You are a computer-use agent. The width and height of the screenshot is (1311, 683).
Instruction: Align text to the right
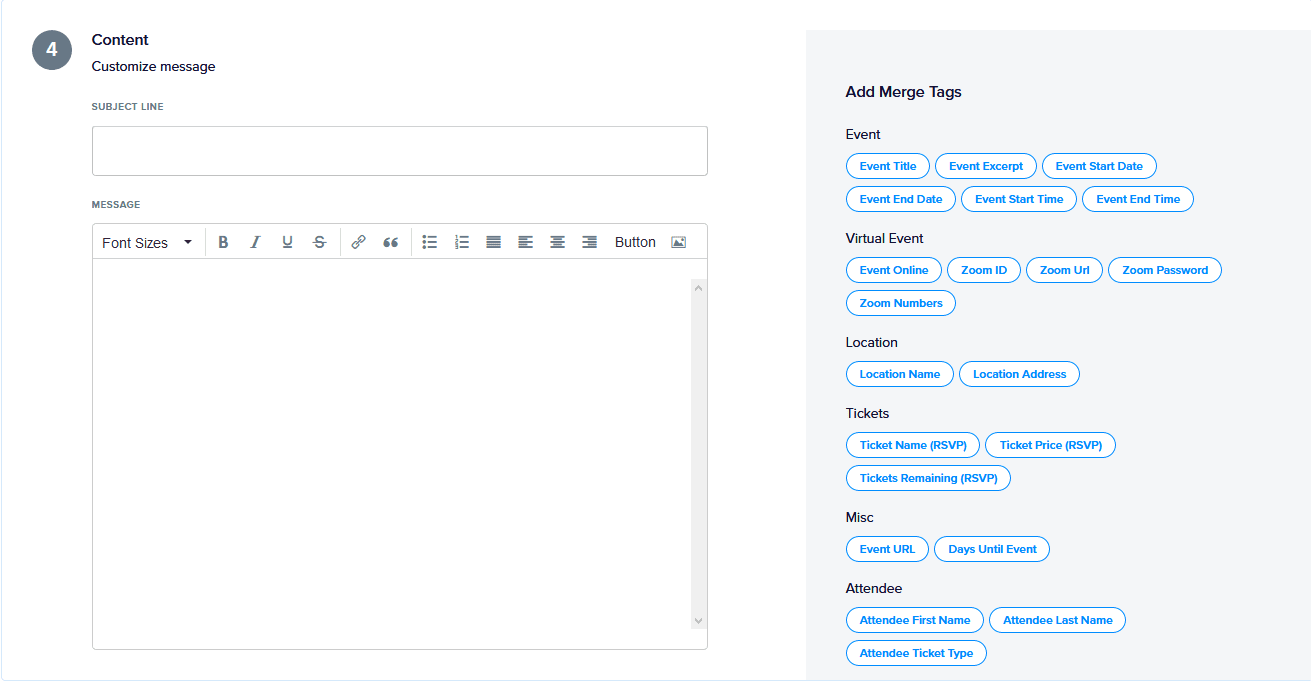pyautogui.click(x=589, y=241)
